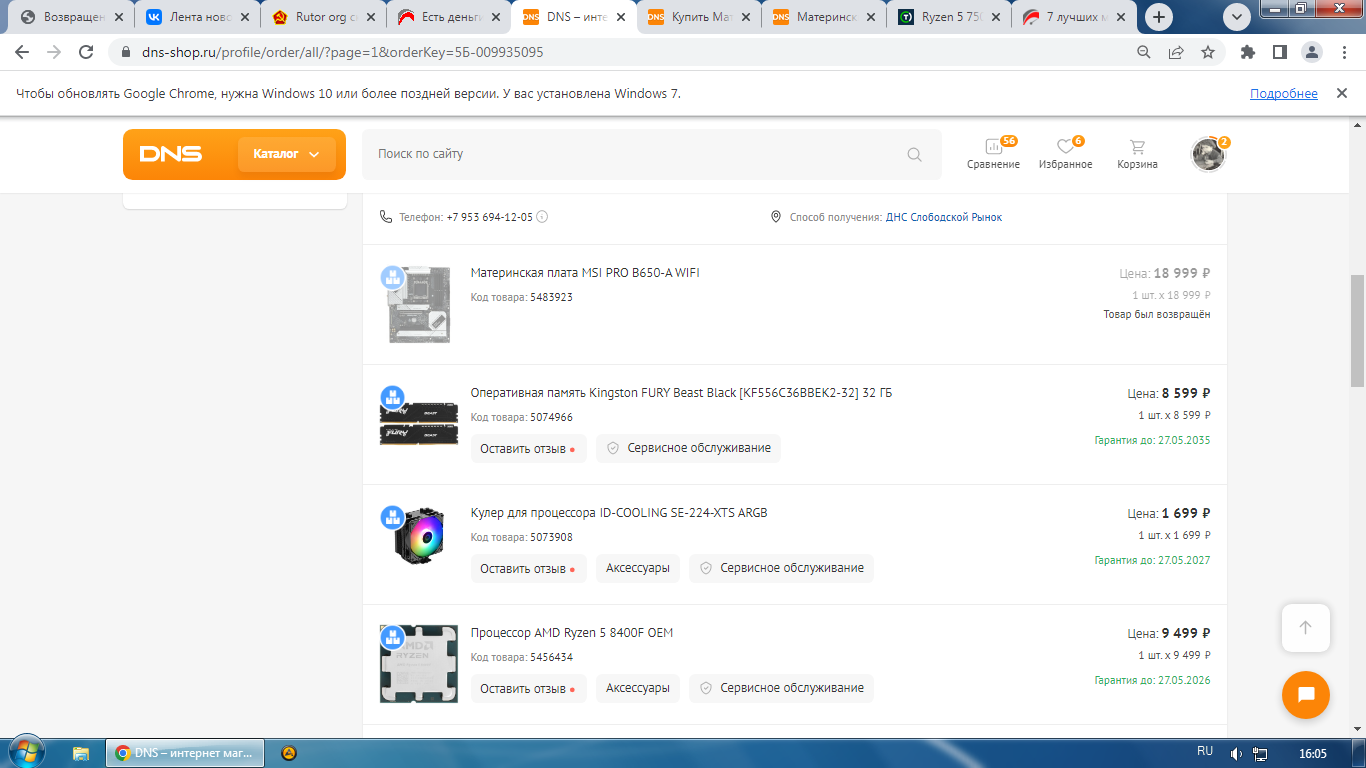Open Chrome profile account icon

1311,52
